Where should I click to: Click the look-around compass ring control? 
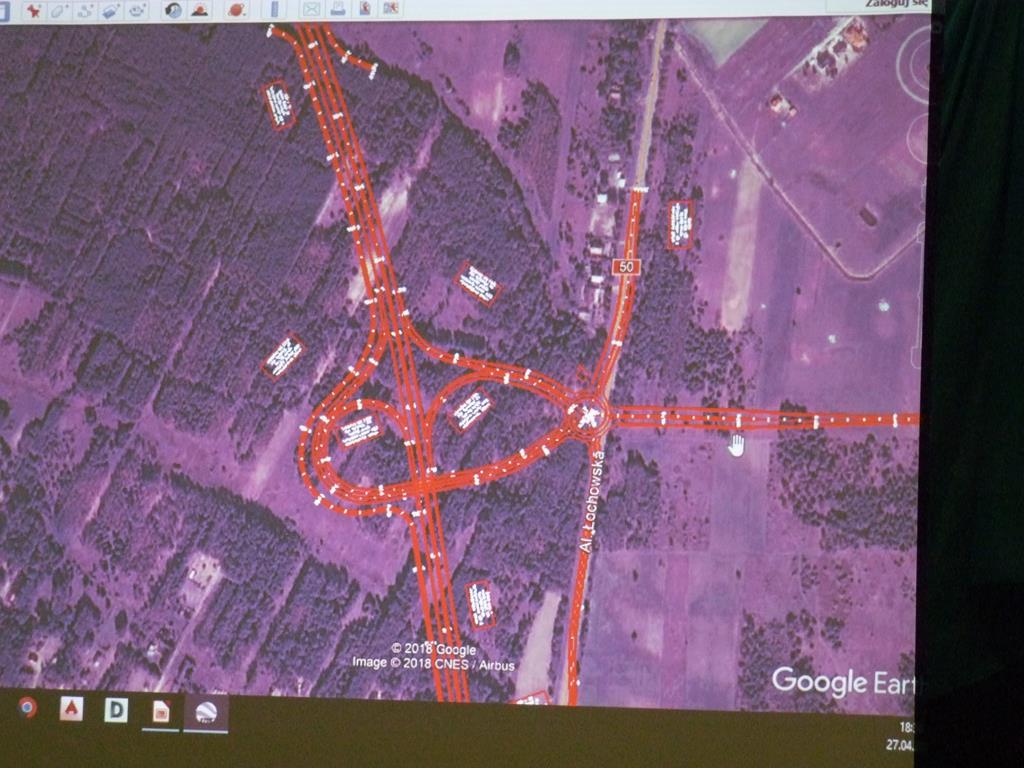pyautogui.click(x=914, y=64)
